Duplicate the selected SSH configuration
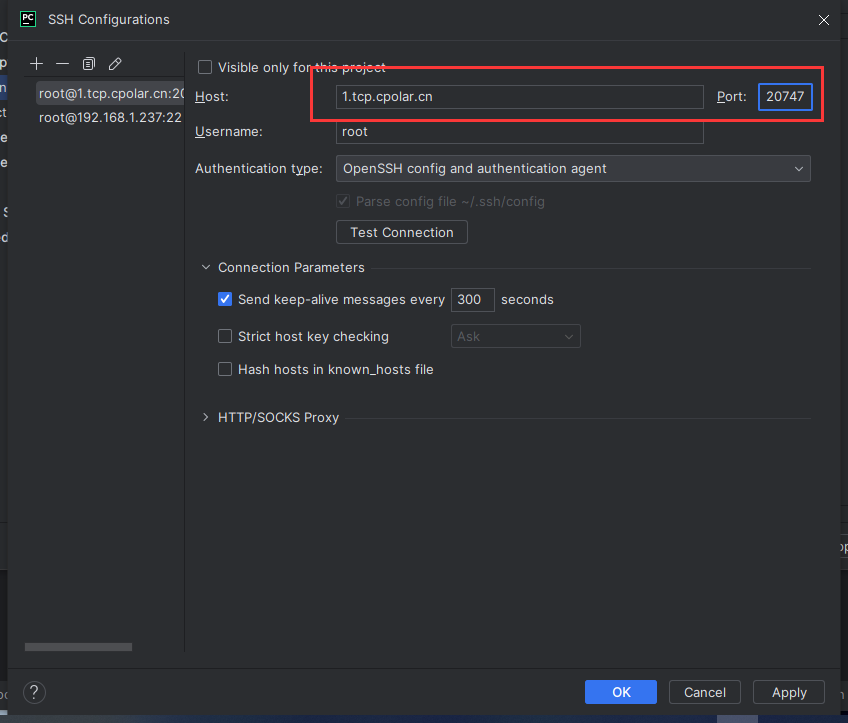Image resolution: width=848 pixels, height=723 pixels. click(89, 64)
